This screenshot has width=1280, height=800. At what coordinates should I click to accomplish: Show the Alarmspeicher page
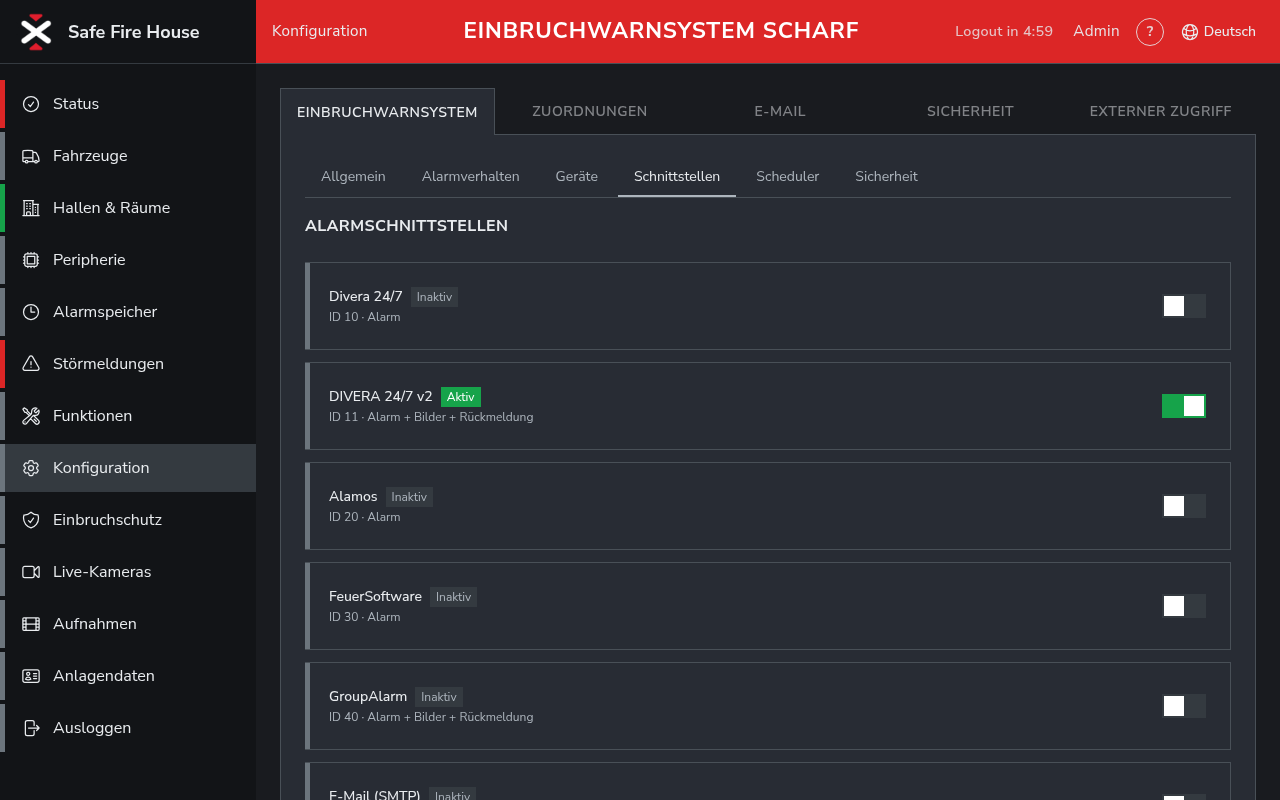(x=128, y=312)
